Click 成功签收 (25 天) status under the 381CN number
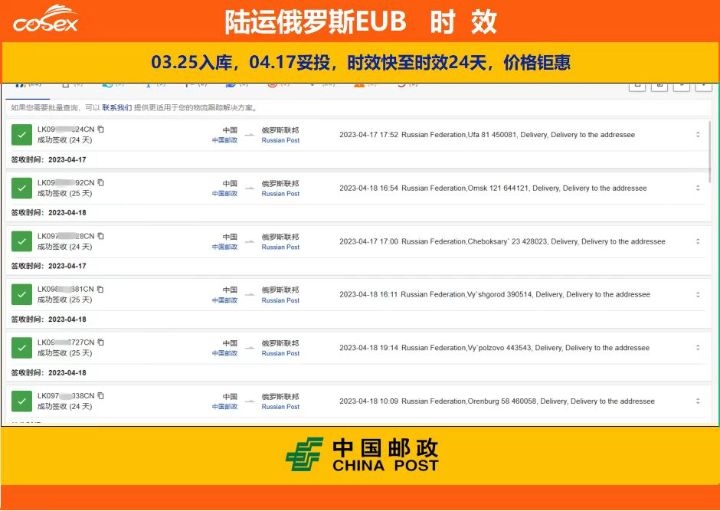 [x=65, y=300]
